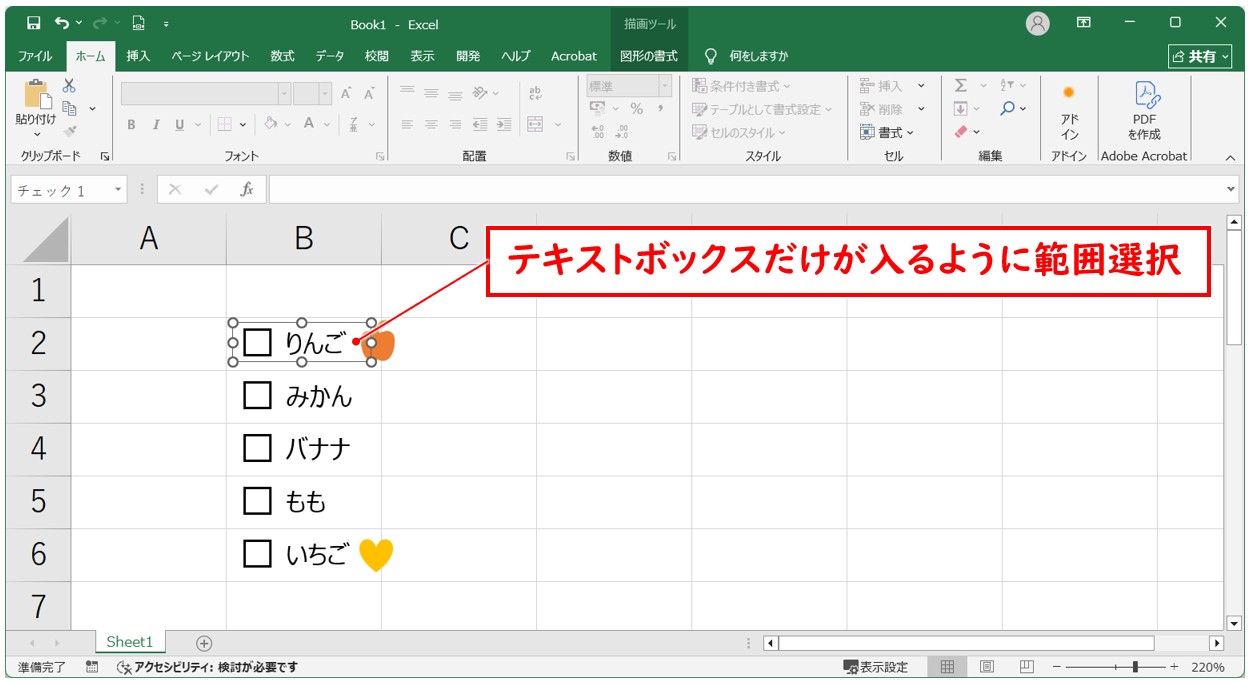This screenshot has height=684, width=1251.
Task: Copy the selection with the copy icon
Action: pyautogui.click(x=69, y=108)
